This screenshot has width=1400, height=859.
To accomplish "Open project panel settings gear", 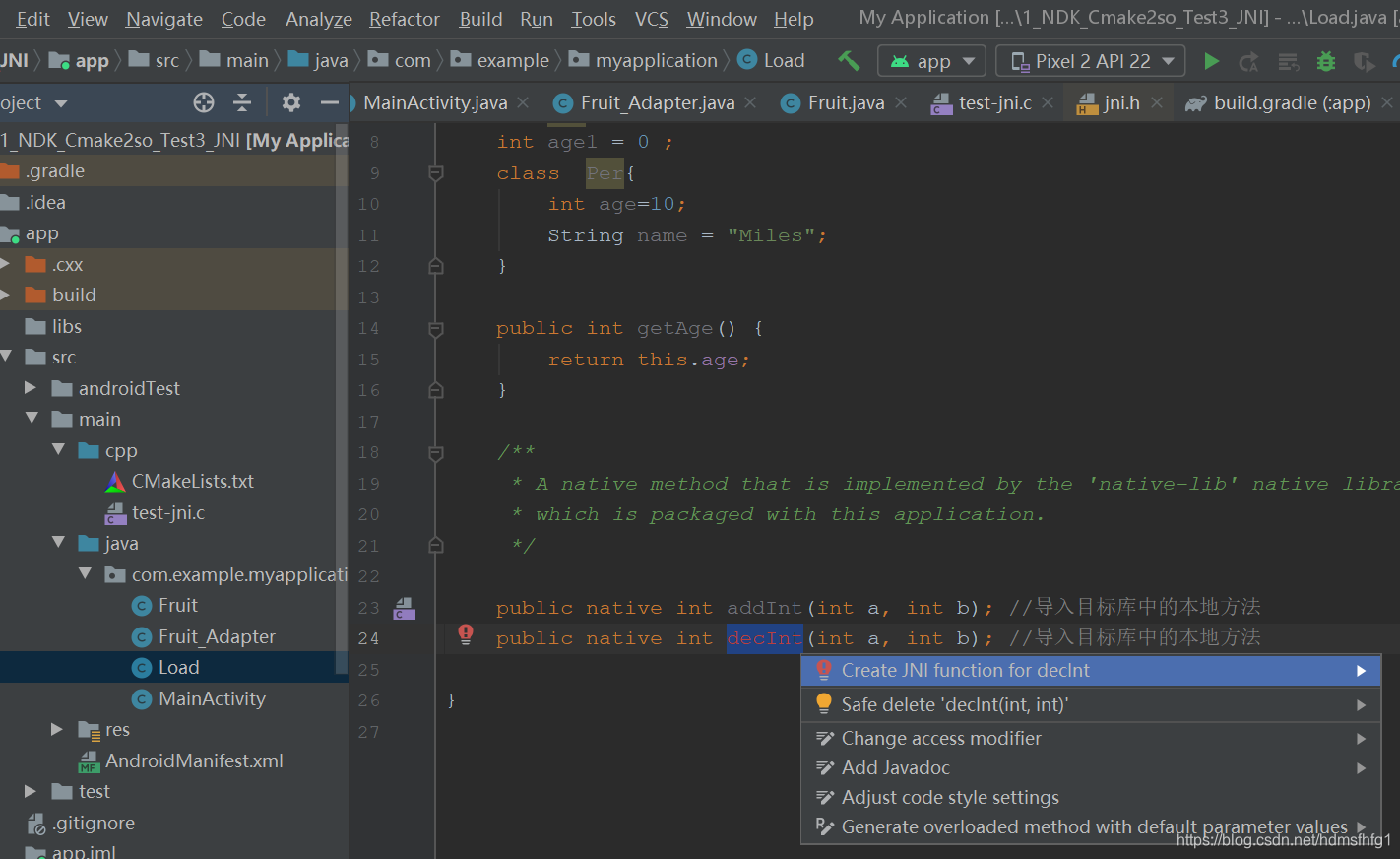I will (x=290, y=102).
